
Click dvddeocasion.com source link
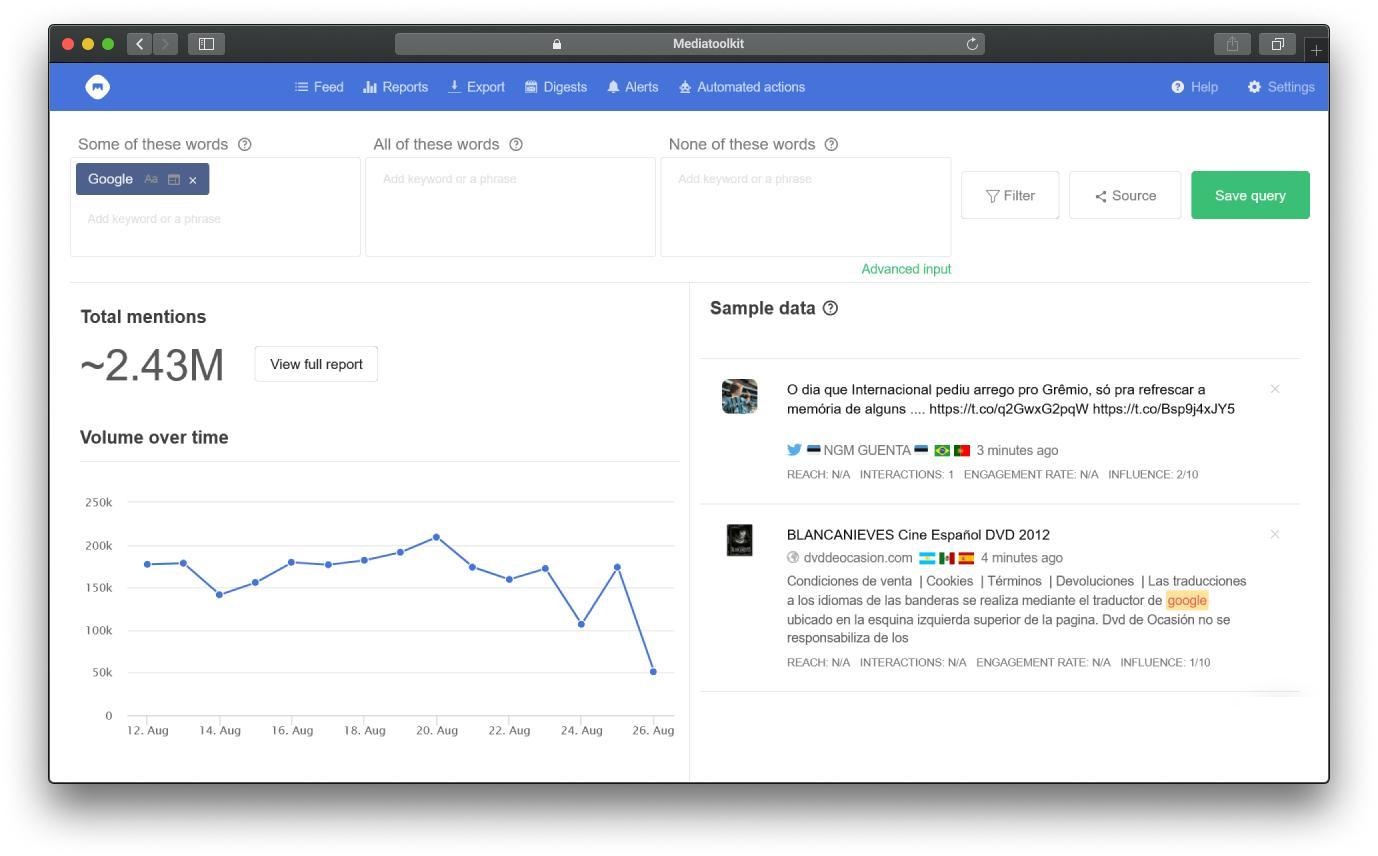pyautogui.click(x=858, y=558)
